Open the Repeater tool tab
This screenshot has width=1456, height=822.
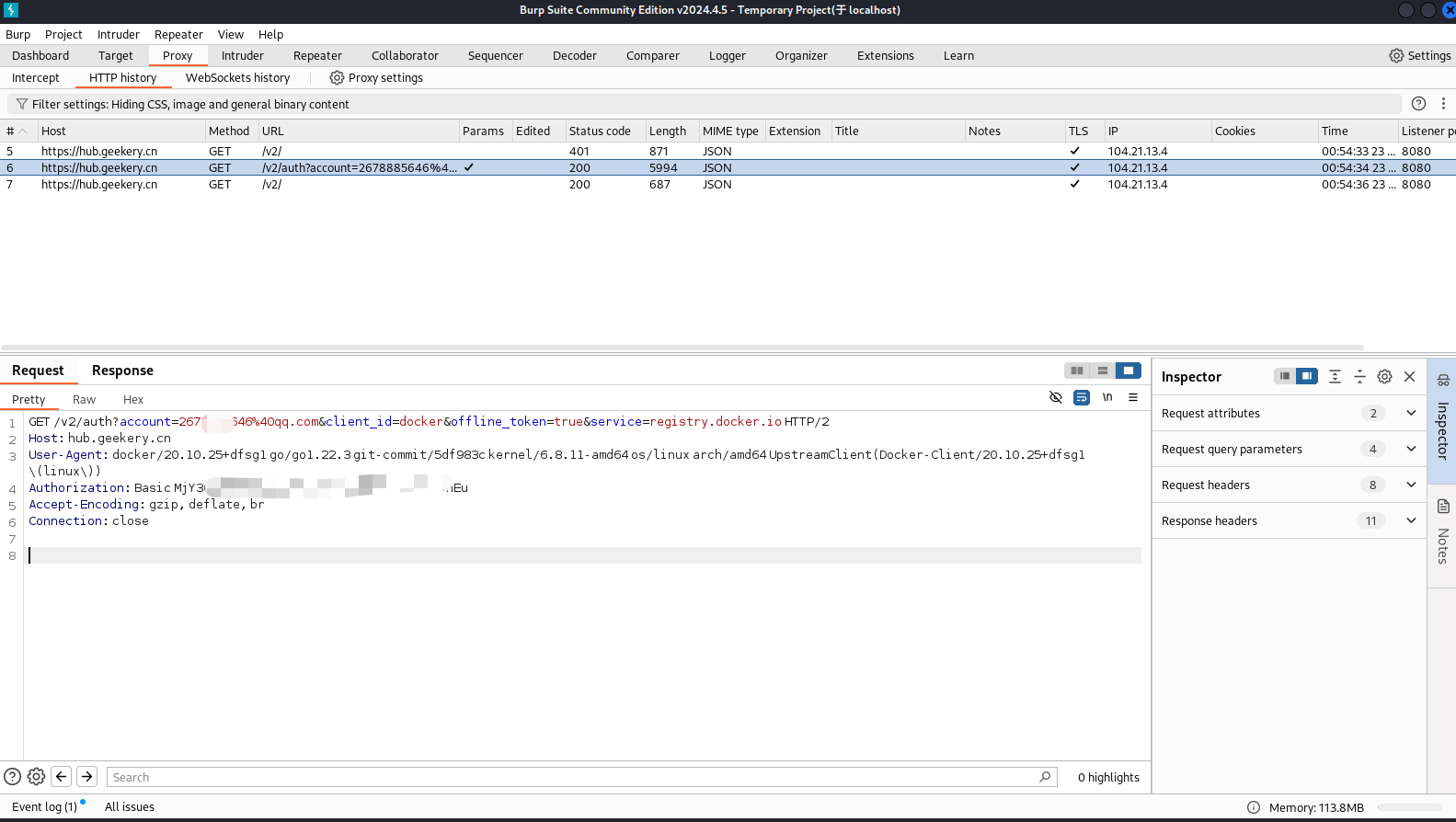pos(317,56)
